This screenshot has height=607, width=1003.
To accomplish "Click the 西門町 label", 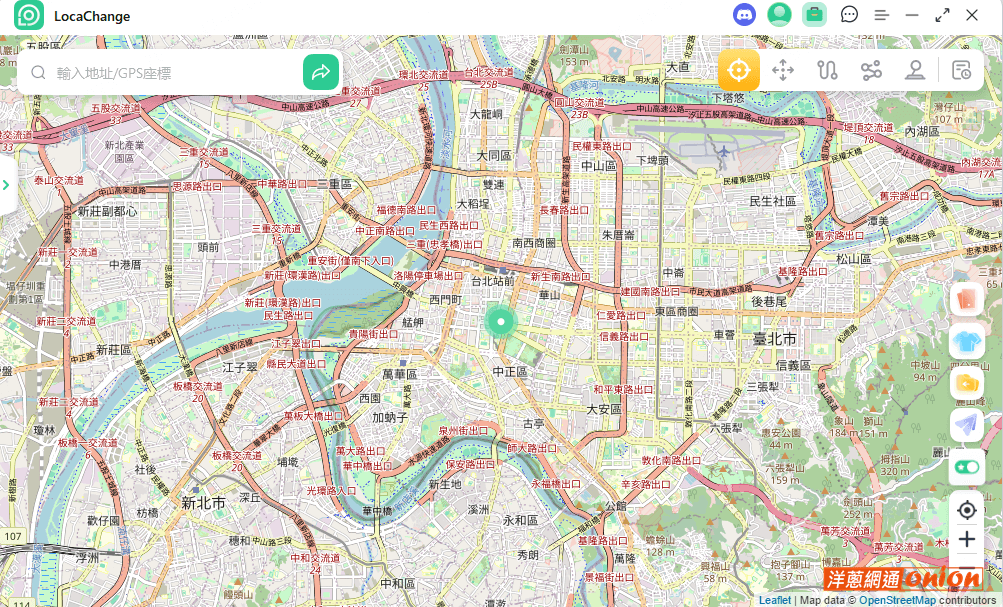I will [445, 299].
